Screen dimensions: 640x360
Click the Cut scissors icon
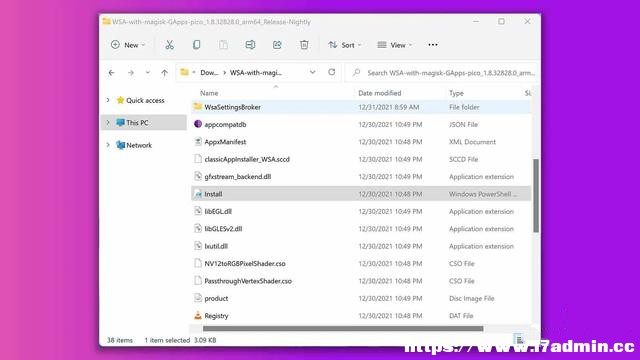169,45
